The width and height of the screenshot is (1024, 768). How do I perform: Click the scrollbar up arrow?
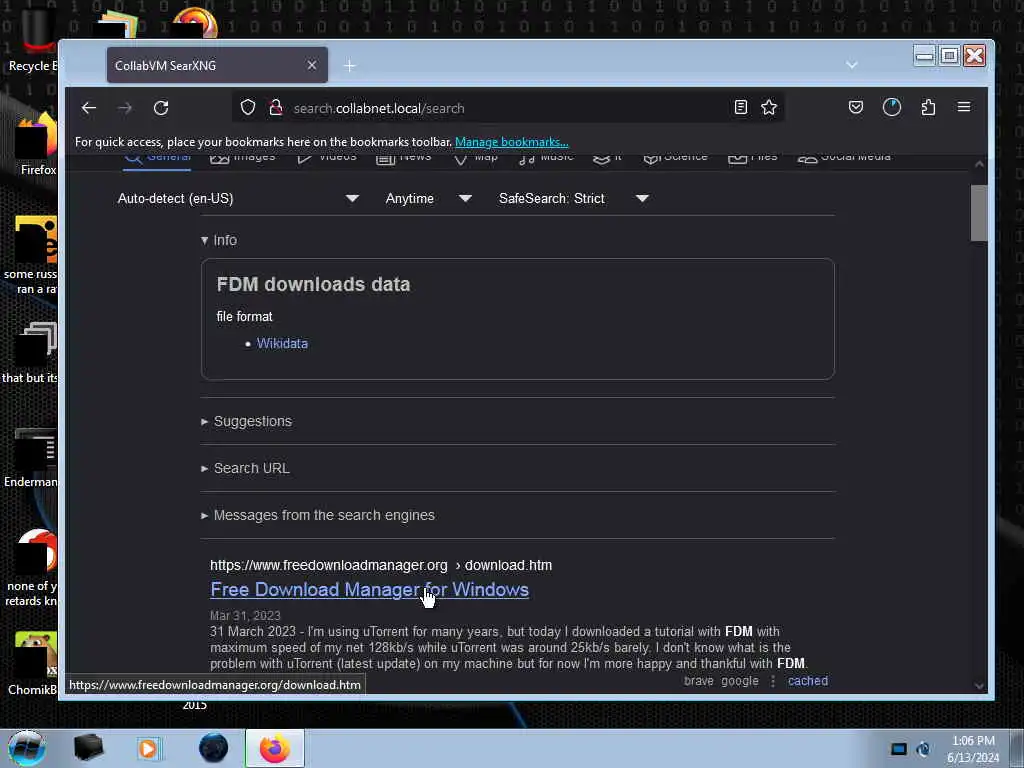pyautogui.click(x=979, y=164)
